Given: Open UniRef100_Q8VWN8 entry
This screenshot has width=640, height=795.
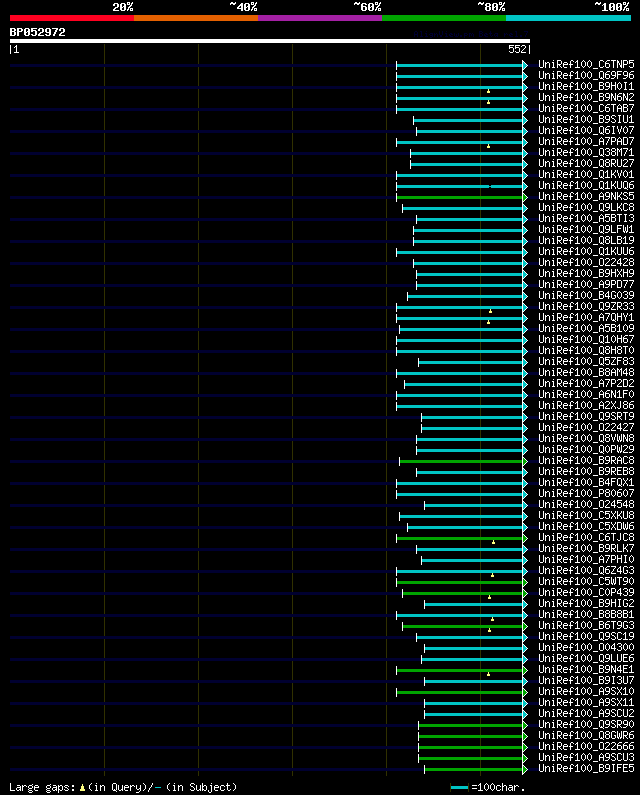Looking at the screenshot, I should pos(586,439).
